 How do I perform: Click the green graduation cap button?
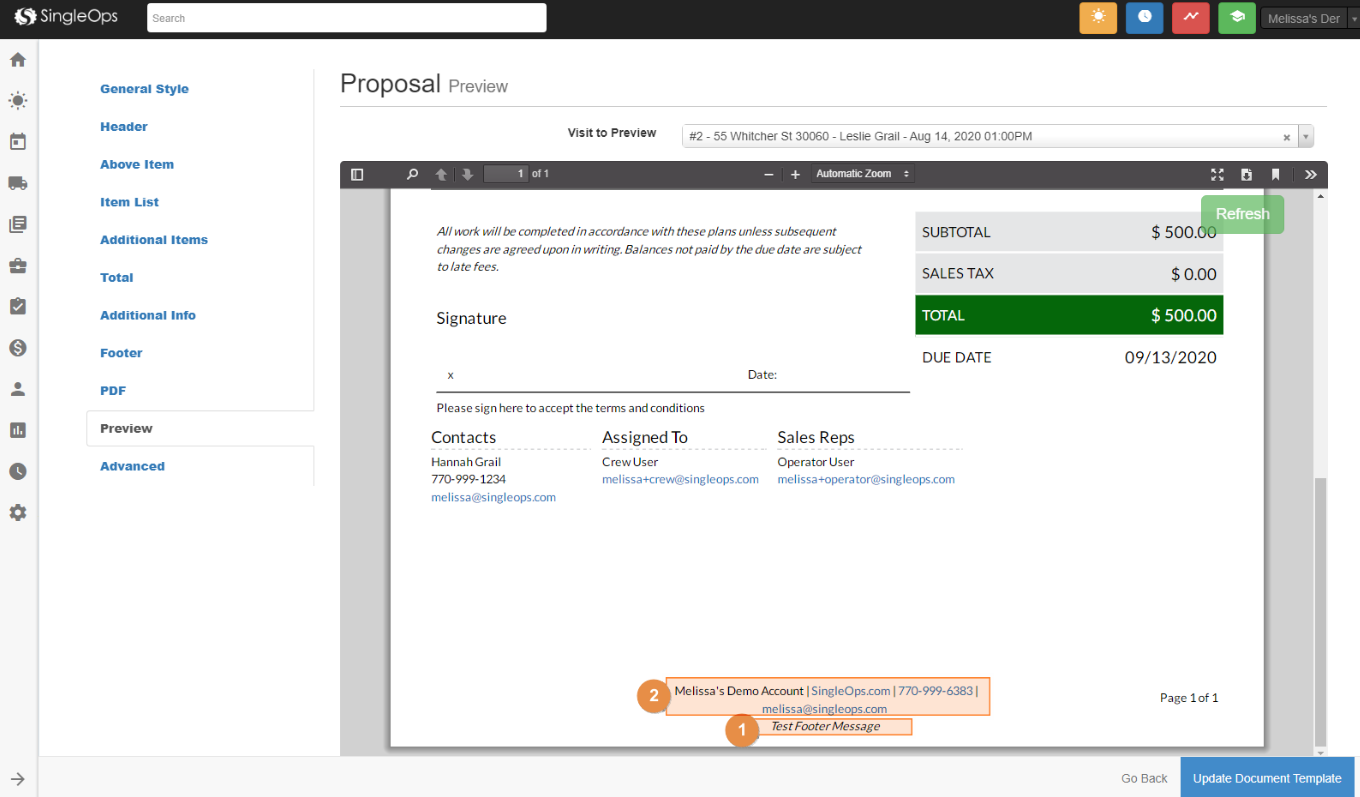pyautogui.click(x=1237, y=18)
